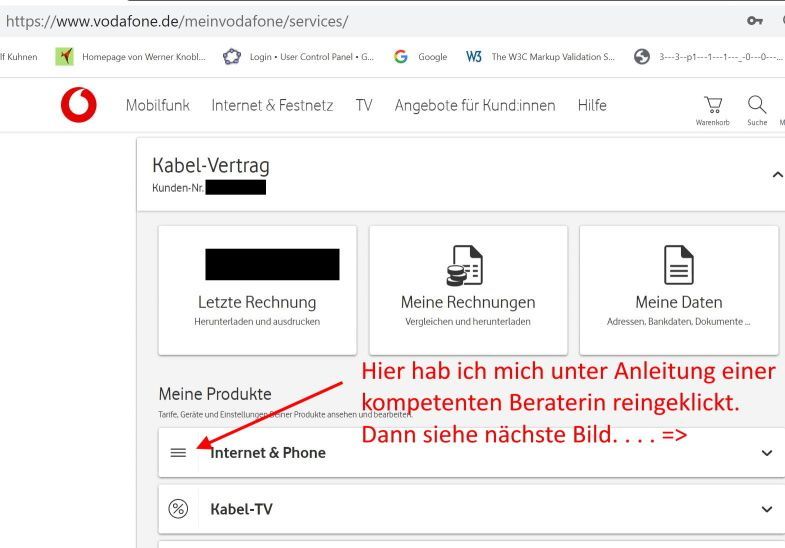Click the Kabel-Vertrag heading
785x548 pixels.
click(211, 166)
